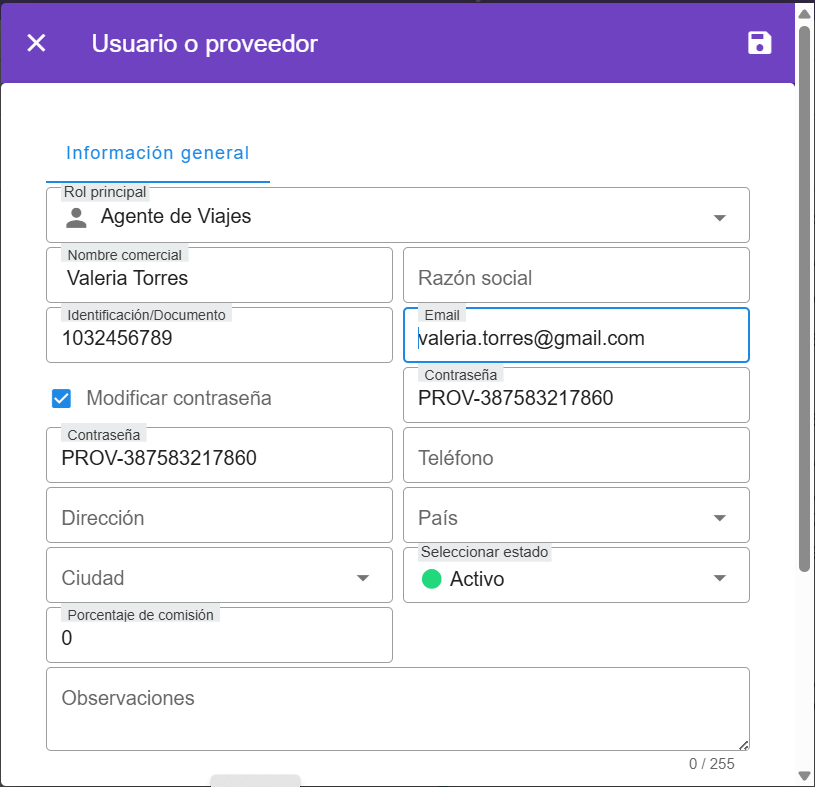Click into the Observaciones text area

[397, 710]
